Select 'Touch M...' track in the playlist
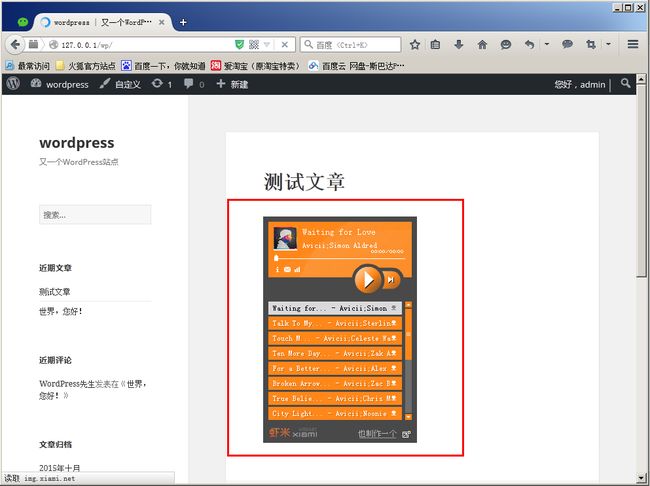 pos(335,338)
